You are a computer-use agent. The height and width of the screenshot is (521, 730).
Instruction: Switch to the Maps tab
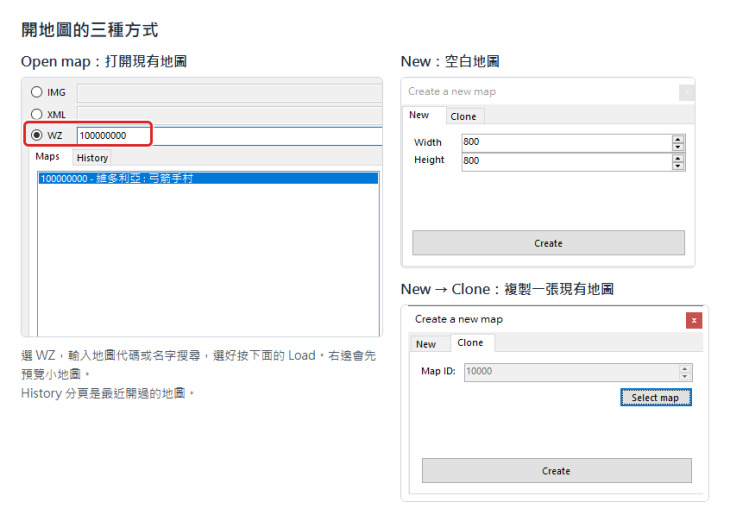pos(47,156)
